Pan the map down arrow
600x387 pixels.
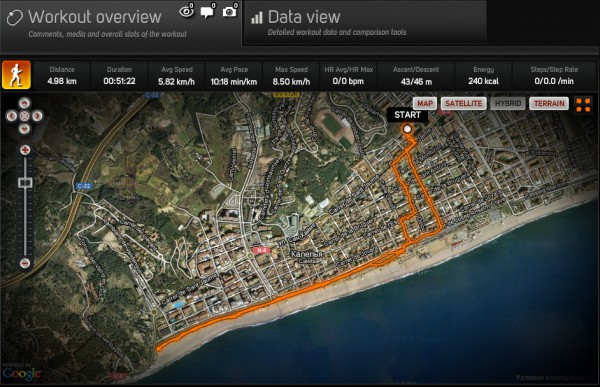pos(24,129)
